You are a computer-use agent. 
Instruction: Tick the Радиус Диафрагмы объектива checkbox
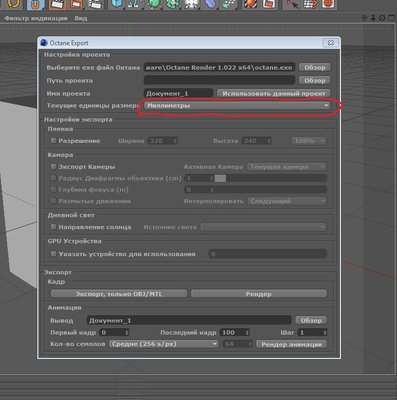pyautogui.click(x=53, y=178)
